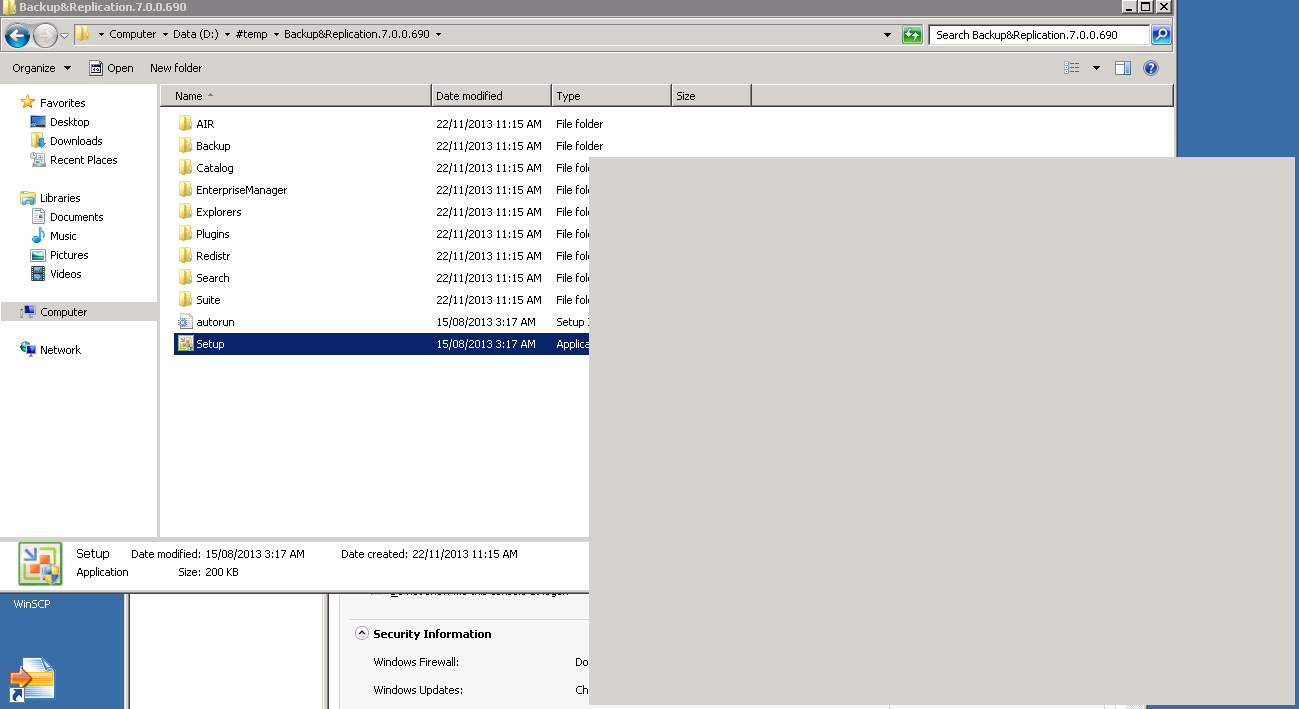Open the Pictures library
Screen dimensions: 1299x709
coord(69,255)
